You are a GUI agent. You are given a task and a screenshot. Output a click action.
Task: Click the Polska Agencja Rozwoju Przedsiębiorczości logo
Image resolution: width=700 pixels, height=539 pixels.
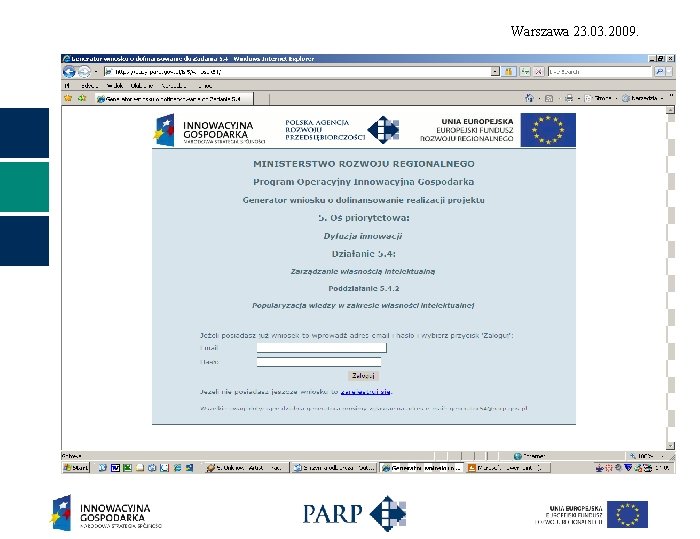pos(342,130)
